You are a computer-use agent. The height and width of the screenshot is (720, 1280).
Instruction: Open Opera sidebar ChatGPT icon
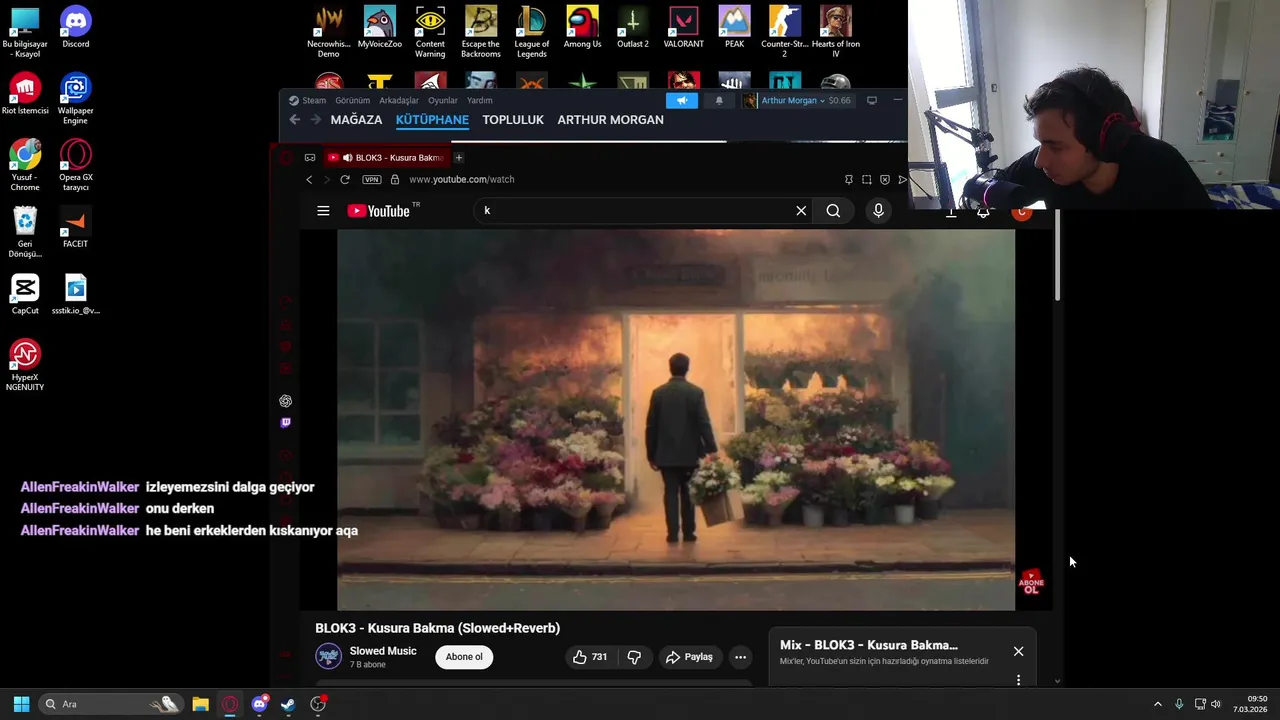coord(286,401)
